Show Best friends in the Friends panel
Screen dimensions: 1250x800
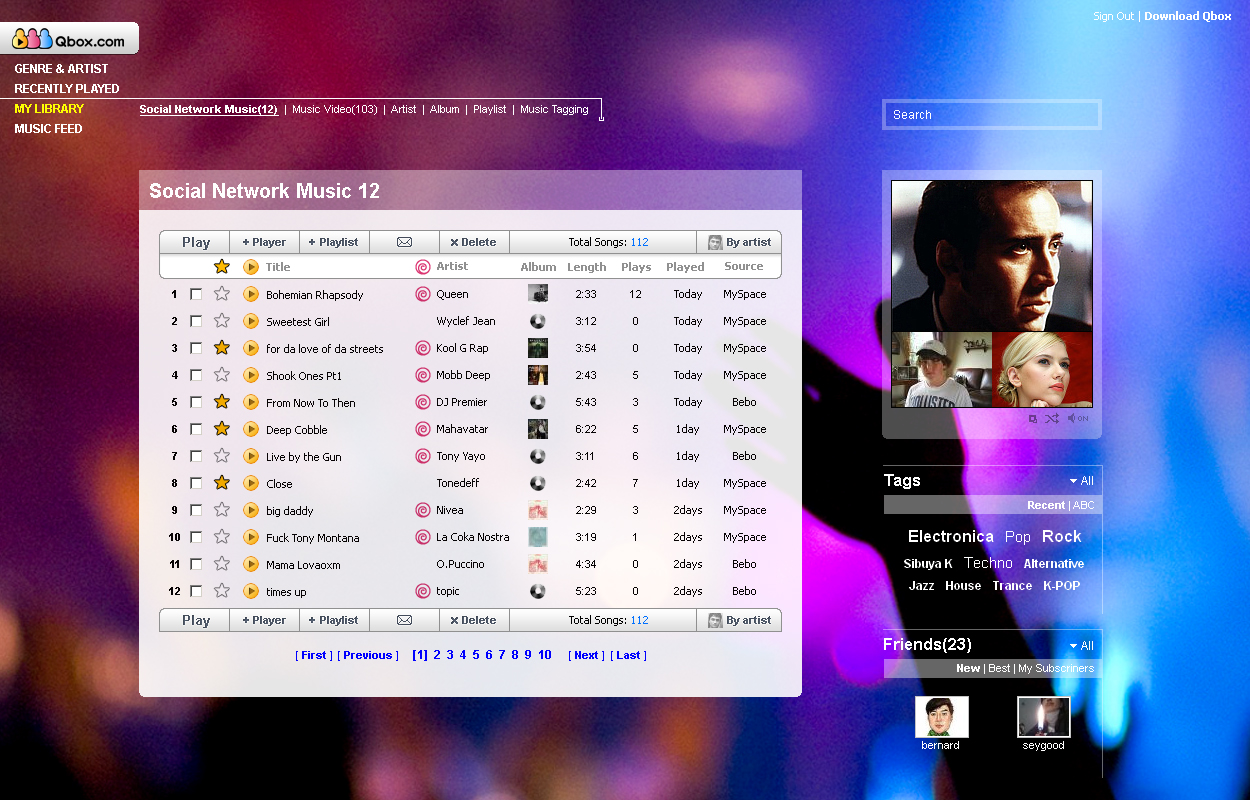(999, 668)
